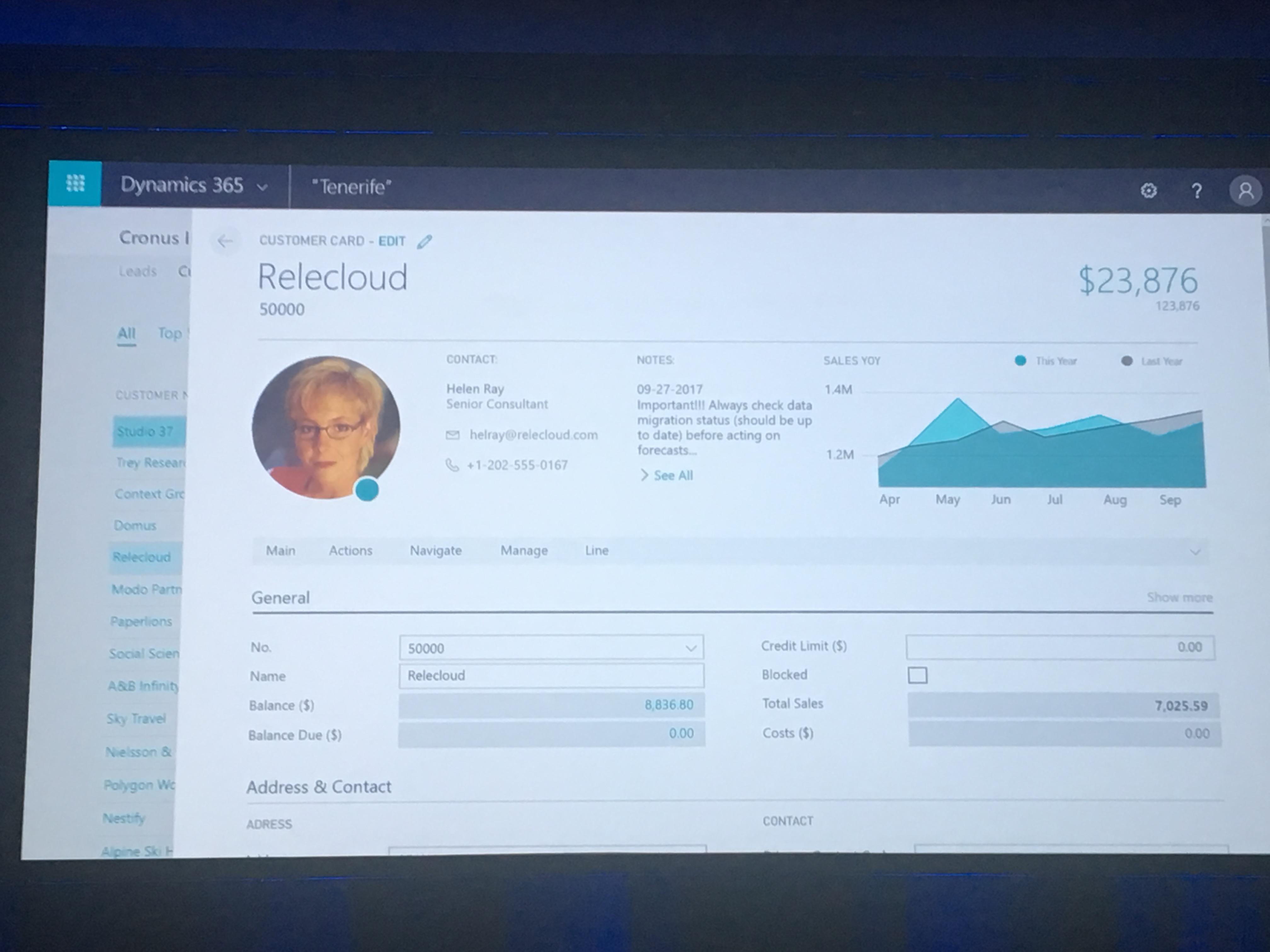Open the Line tab

coord(597,550)
